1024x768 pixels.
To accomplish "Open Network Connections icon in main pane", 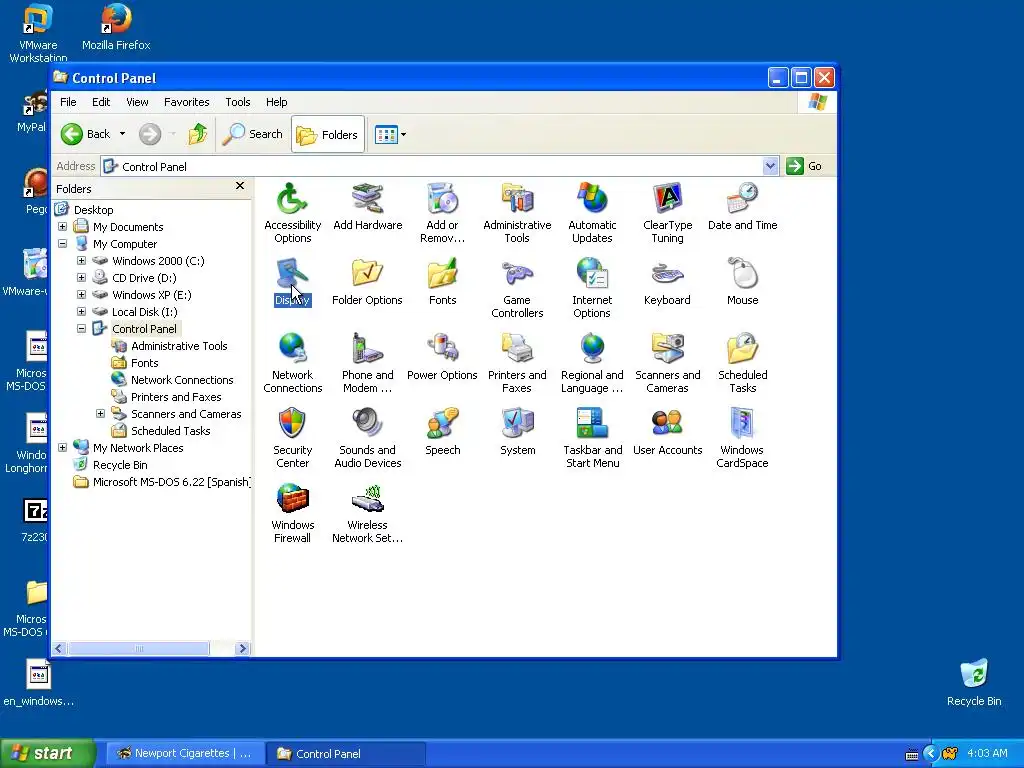I will click(x=292, y=363).
